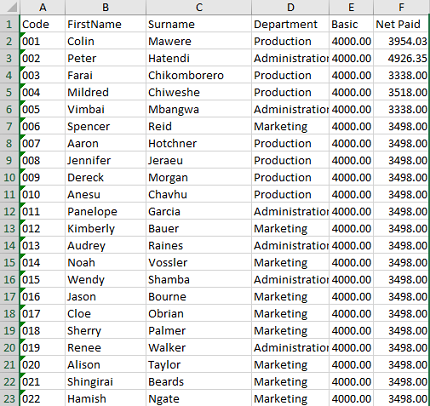
Task: Select row 12 header
Action: 10,211
